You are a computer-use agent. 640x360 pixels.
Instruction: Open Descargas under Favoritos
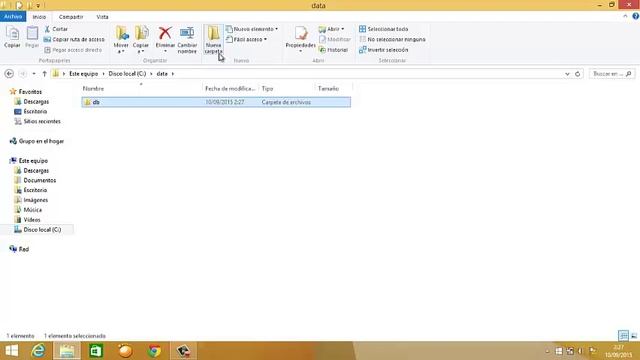click(32, 102)
